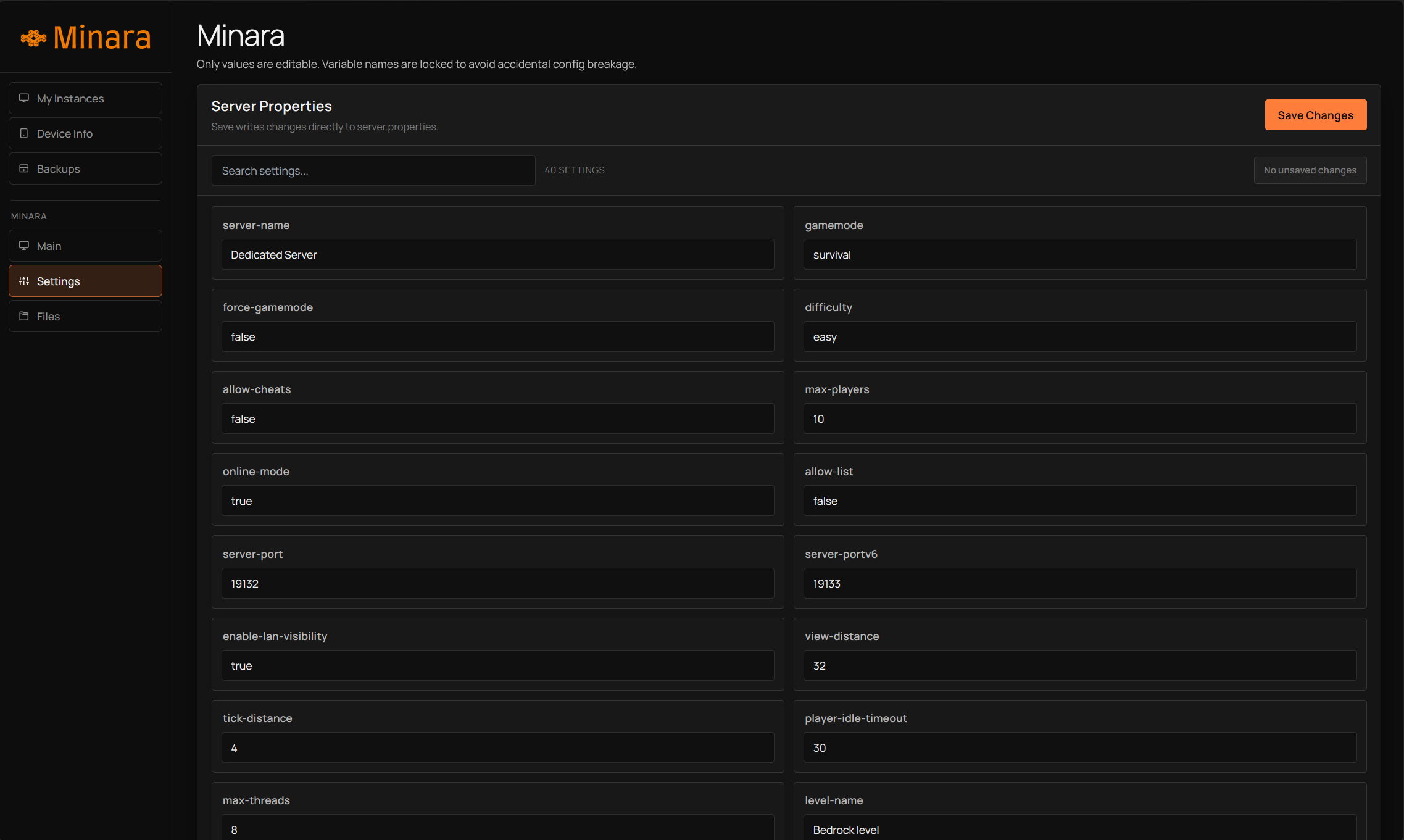Click the Files folder icon

pyautogui.click(x=24, y=316)
